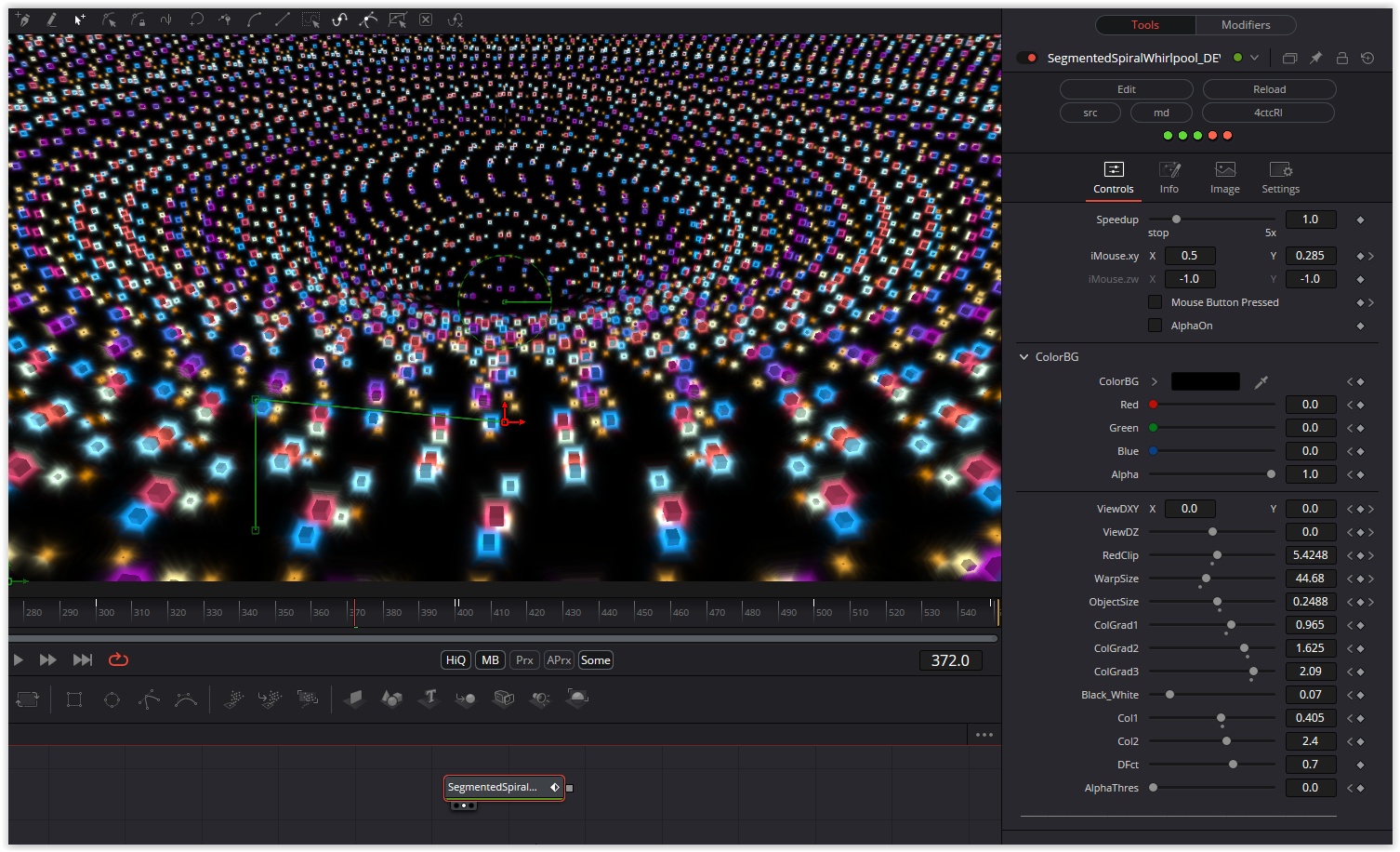Select the straight line segment tool
1400x852 pixels.
(283, 20)
